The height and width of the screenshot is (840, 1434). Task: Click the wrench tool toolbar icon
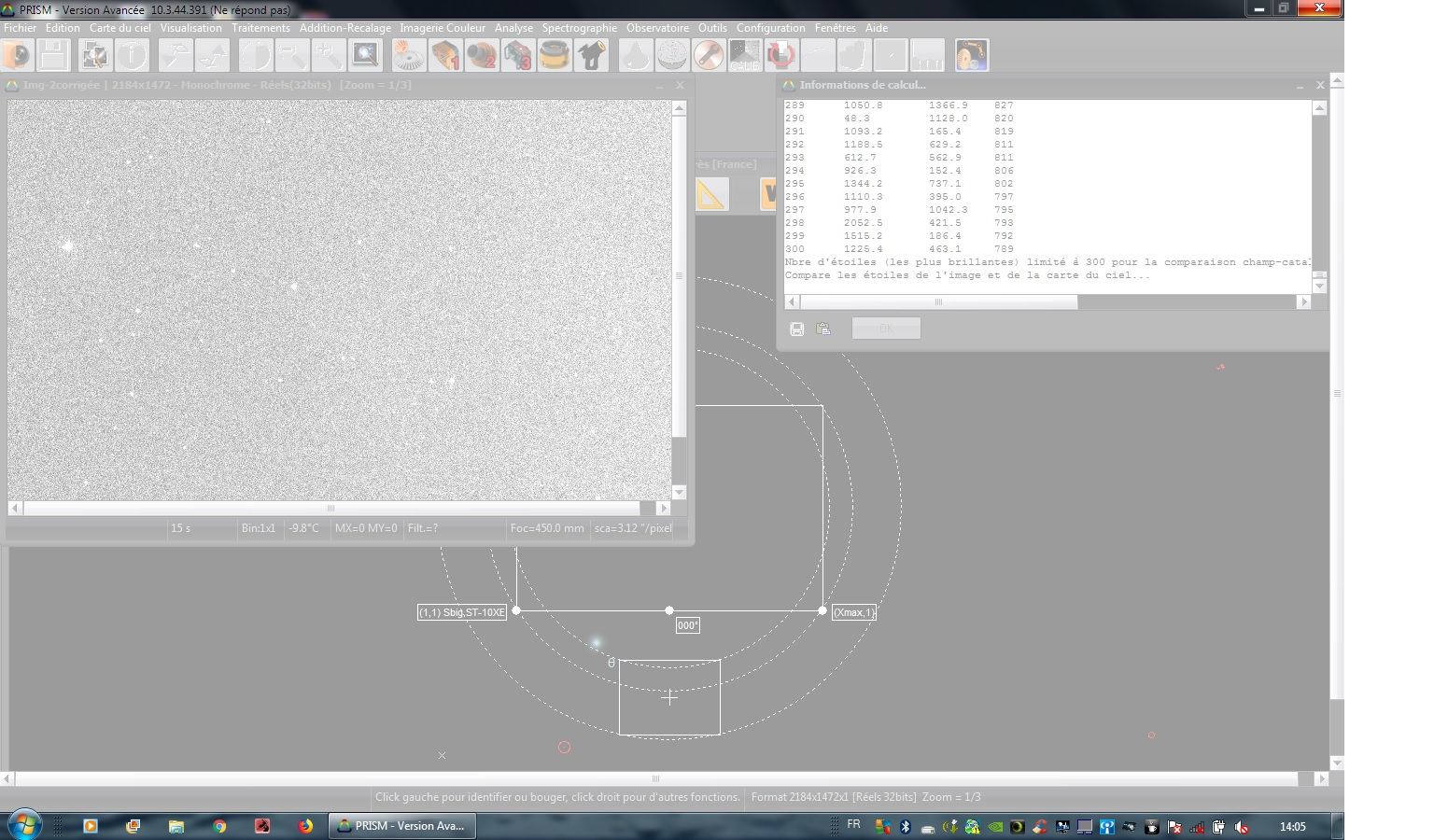click(708, 56)
